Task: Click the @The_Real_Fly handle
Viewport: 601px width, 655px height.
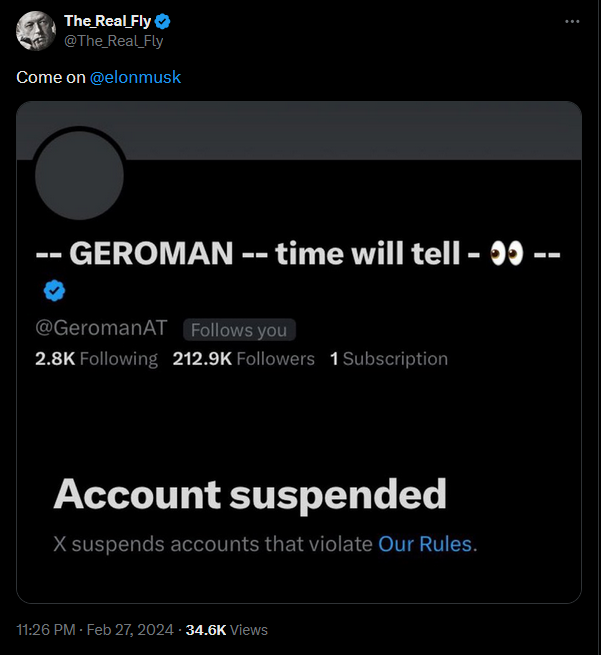Action: pos(114,41)
